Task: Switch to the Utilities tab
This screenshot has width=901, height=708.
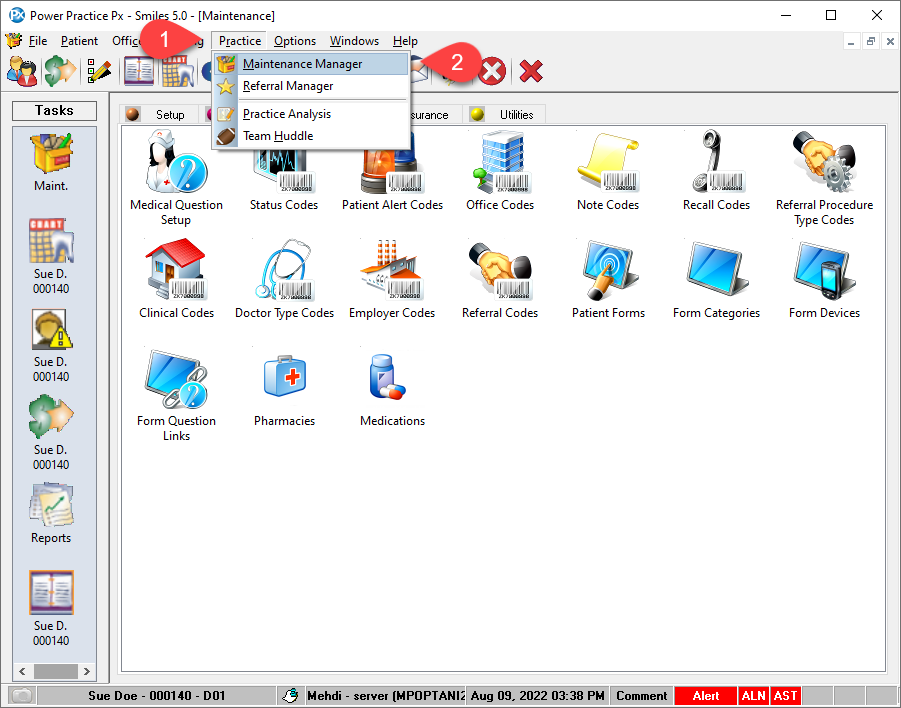Action: click(x=504, y=114)
